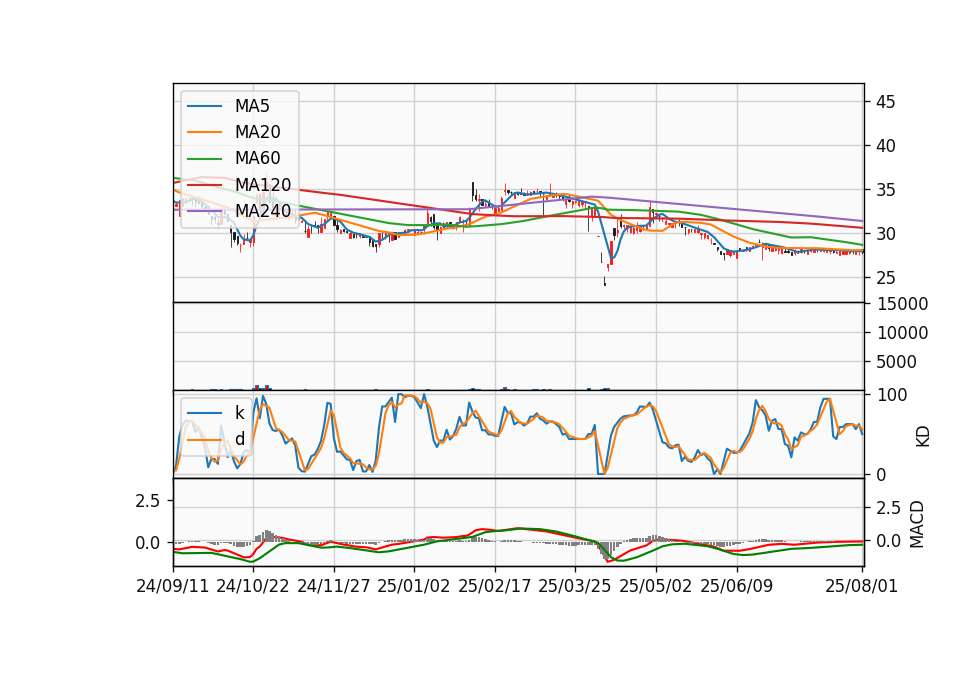Click the MA120 legend entry
The width and height of the screenshot is (960, 690).
click(239, 184)
